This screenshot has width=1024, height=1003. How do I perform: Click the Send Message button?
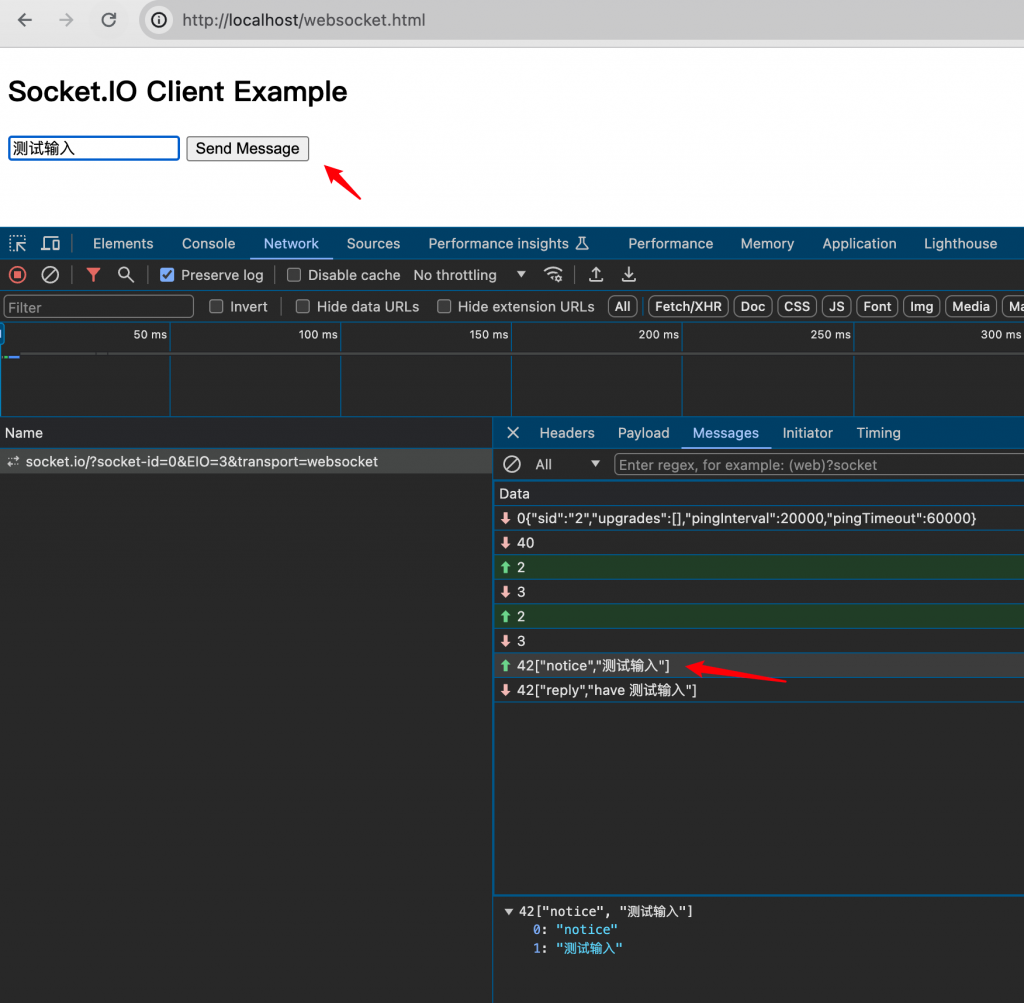click(x=247, y=148)
